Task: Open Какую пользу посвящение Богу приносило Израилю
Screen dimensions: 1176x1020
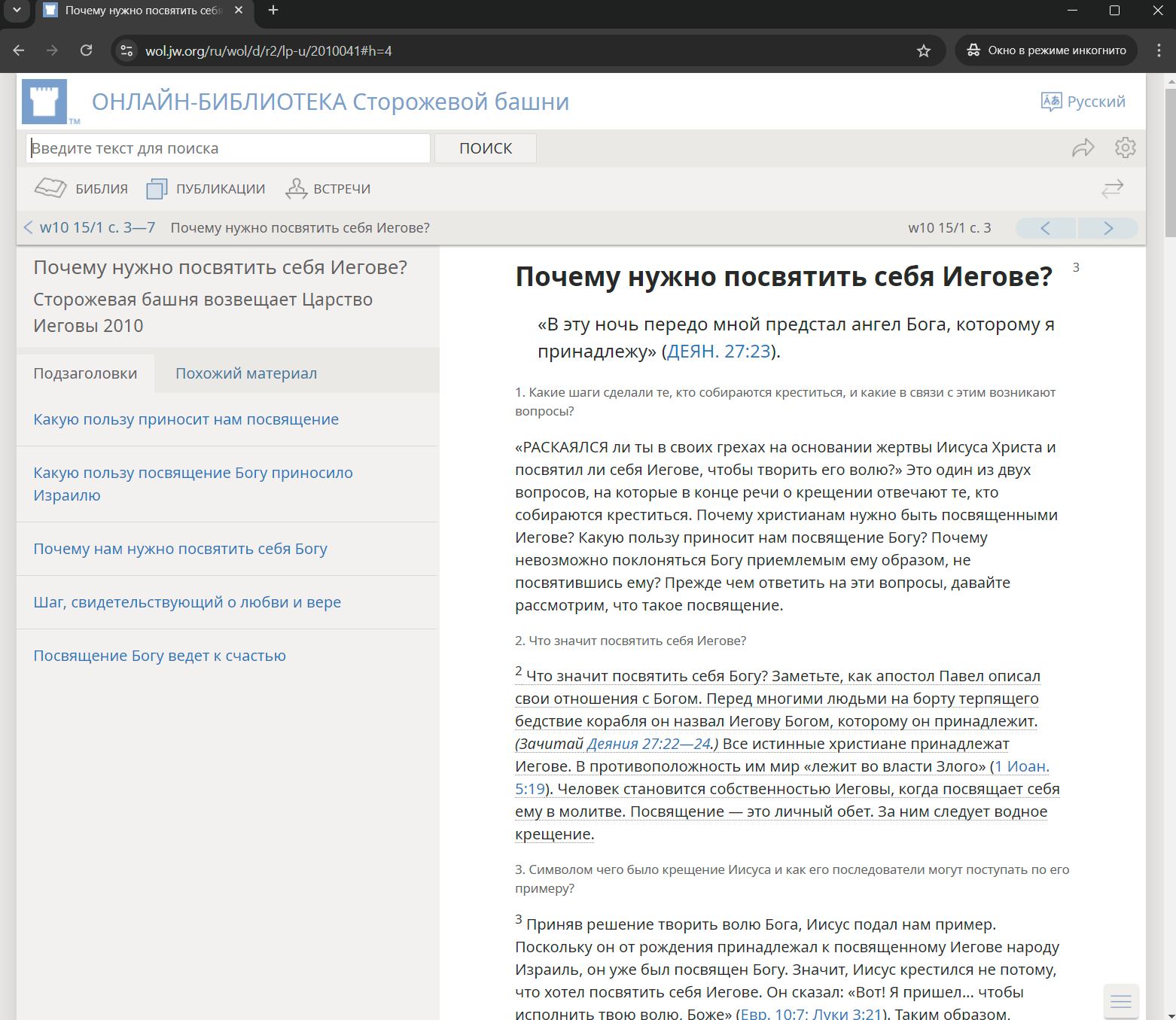Action: tap(193, 484)
